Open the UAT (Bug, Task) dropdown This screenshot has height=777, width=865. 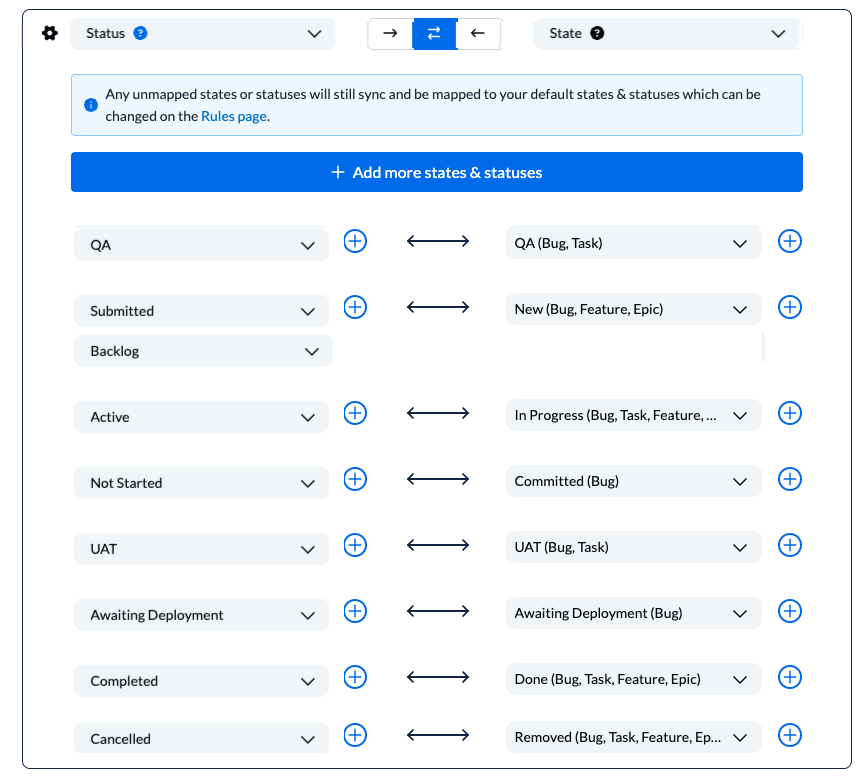pos(633,547)
